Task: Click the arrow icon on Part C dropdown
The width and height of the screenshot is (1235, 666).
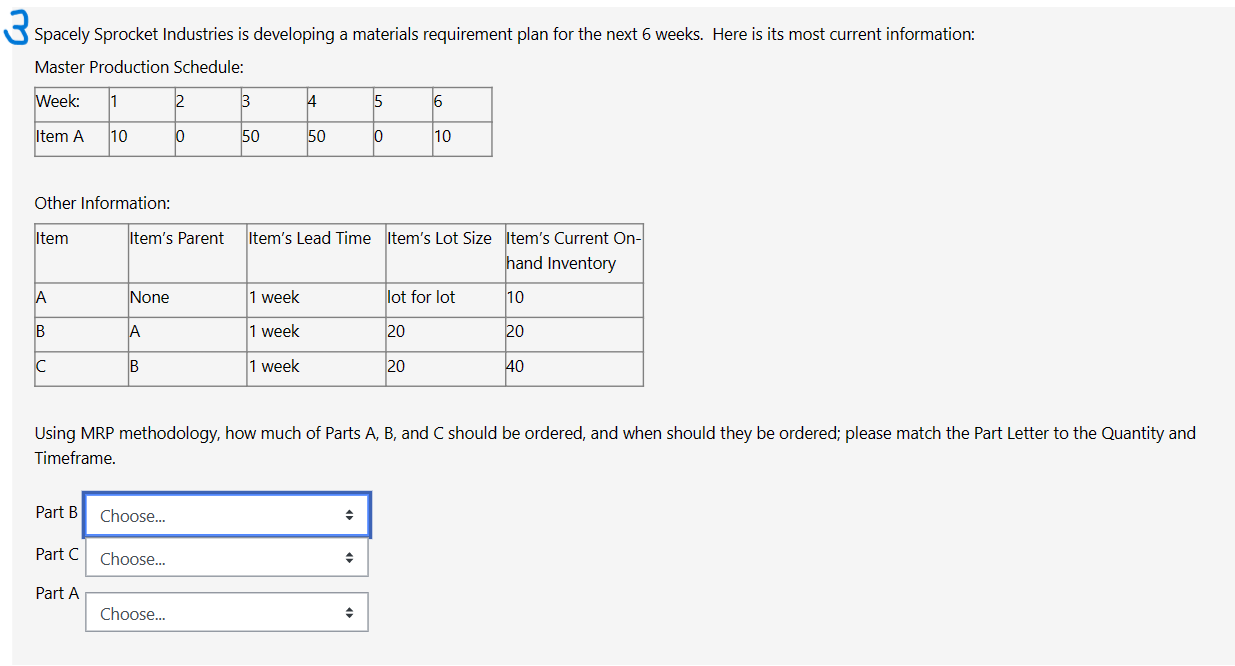Action: coord(349,557)
